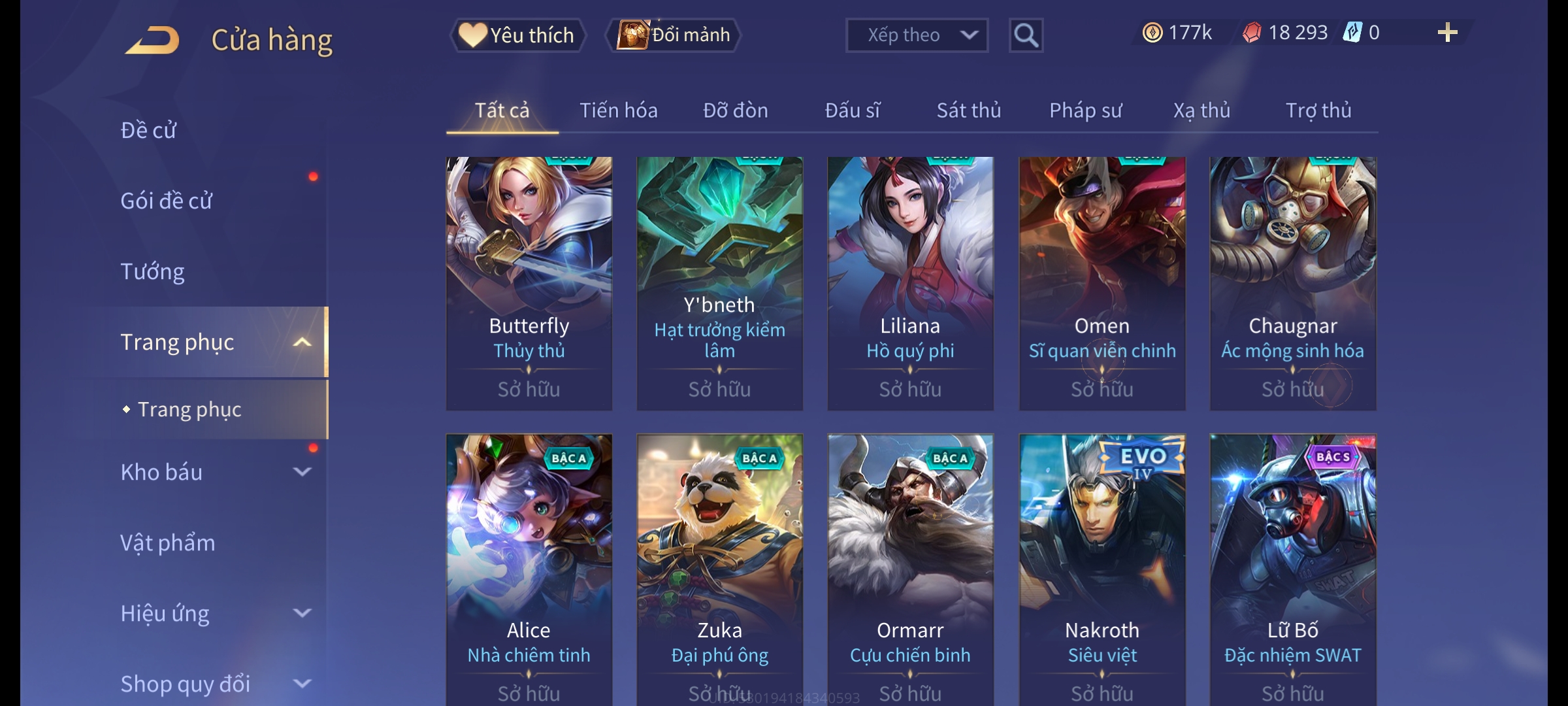Open the Đổi mảnh chest icon
Screen dimensions: 1568x706
click(632, 35)
